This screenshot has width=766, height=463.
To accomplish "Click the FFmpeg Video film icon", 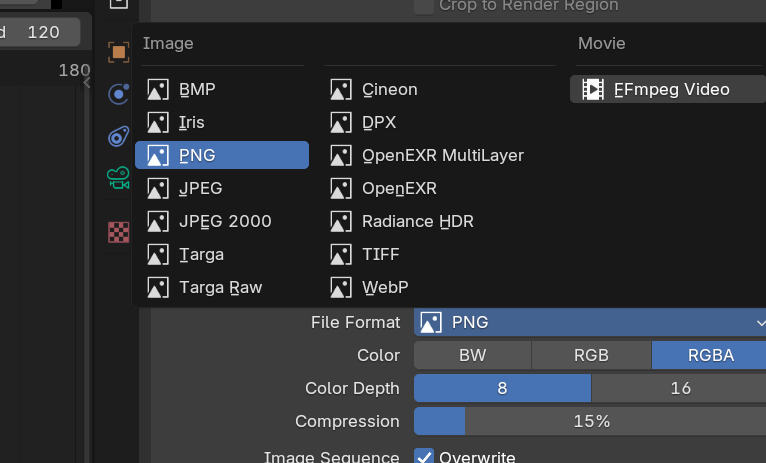I will point(592,89).
